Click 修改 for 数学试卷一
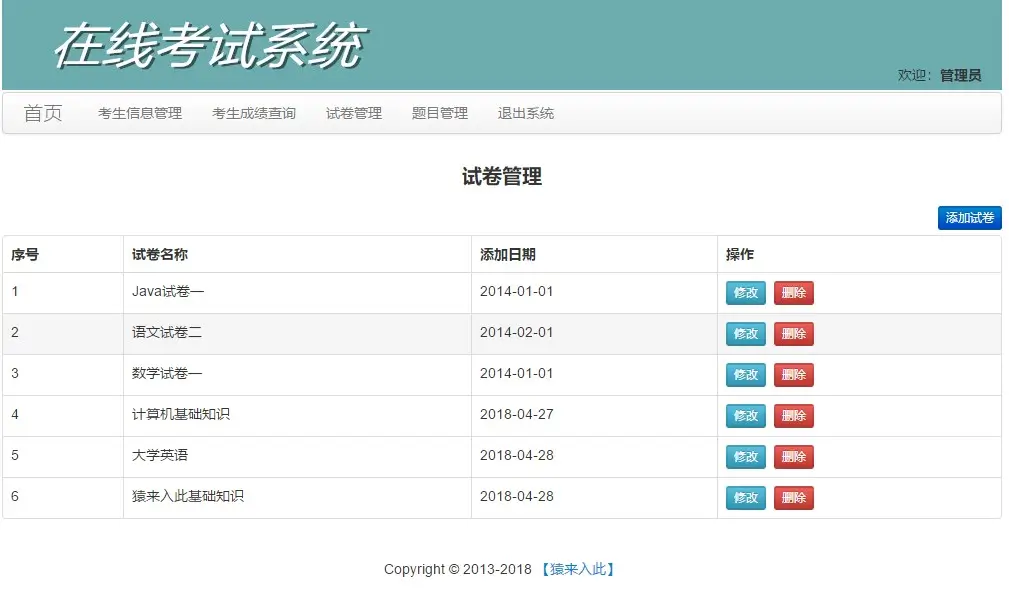Image resolution: width=1009 pixels, height=595 pixels. coord(745,374)
